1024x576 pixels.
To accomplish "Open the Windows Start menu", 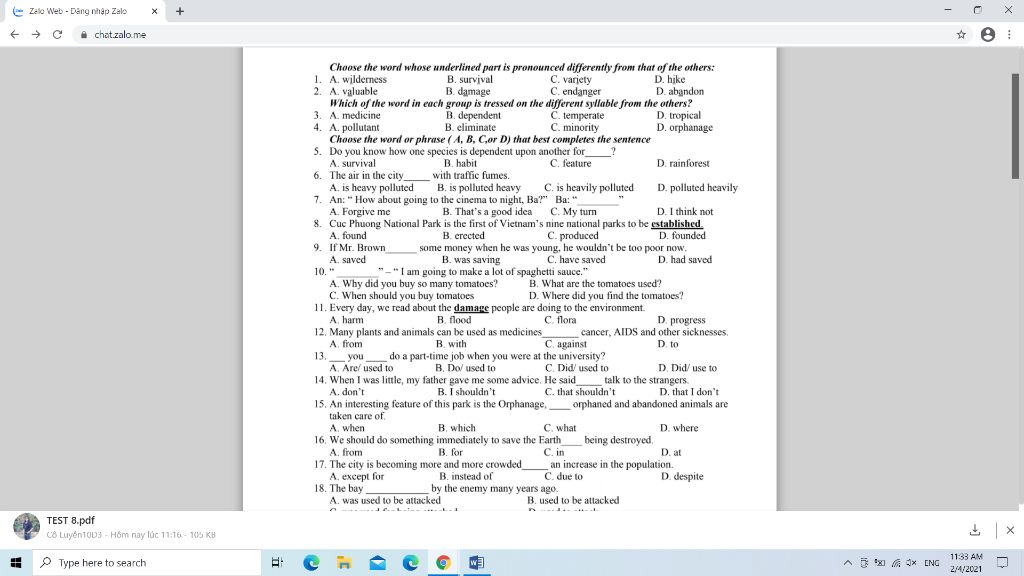I will [16, 562].
